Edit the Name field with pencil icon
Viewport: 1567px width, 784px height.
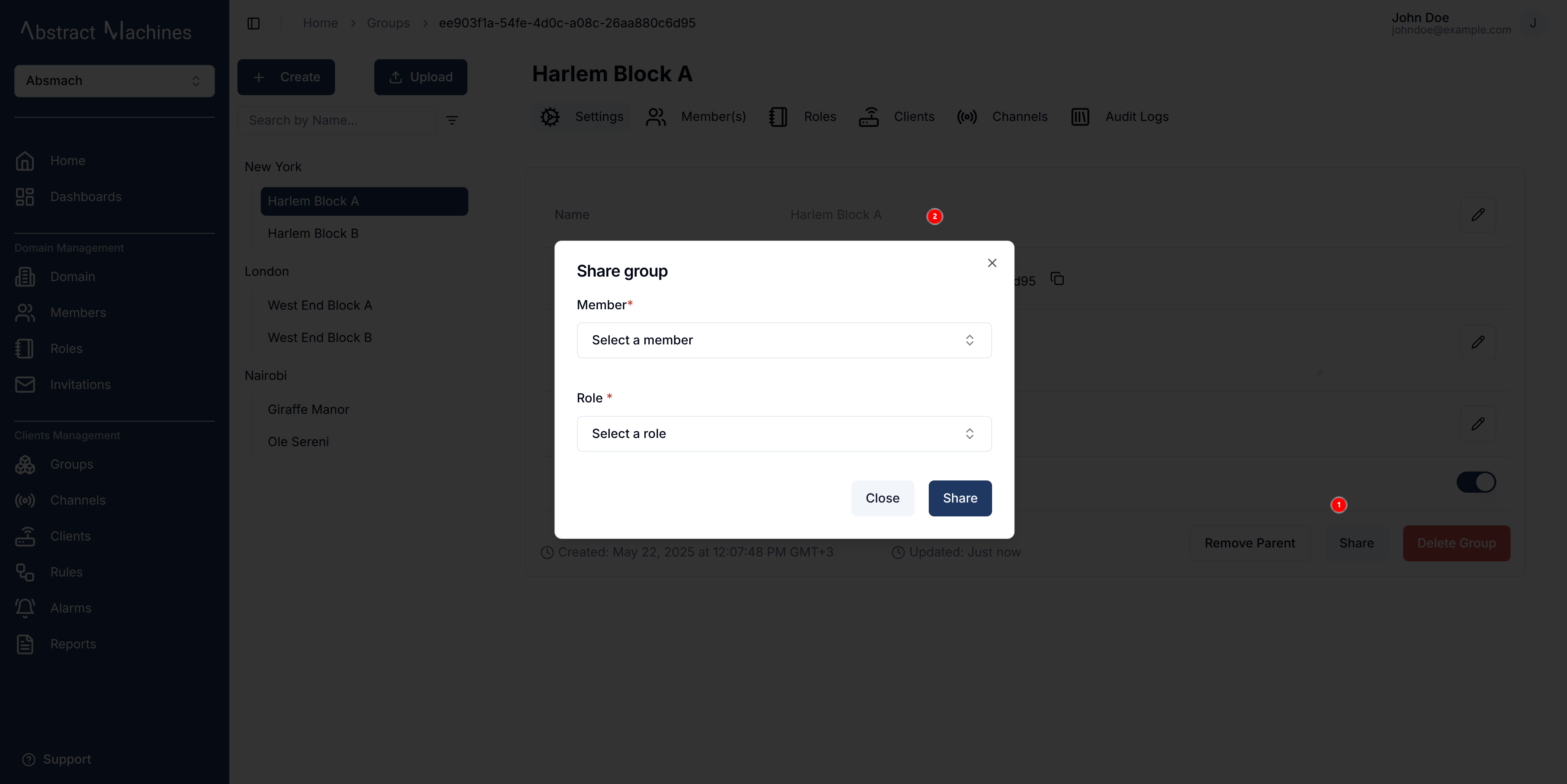[x=1478, y=215]
